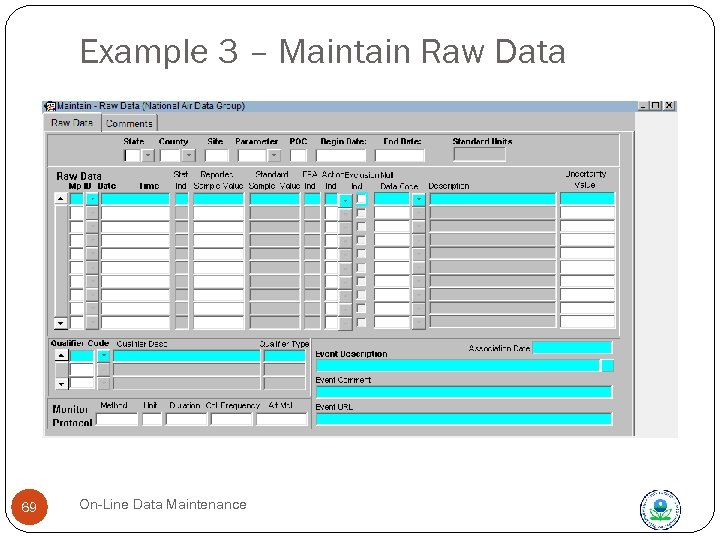The height and width of the screenshot is (540, 720).
Task: Click highlighted row's Standard Sample Value cell
Action: [275, 199]
